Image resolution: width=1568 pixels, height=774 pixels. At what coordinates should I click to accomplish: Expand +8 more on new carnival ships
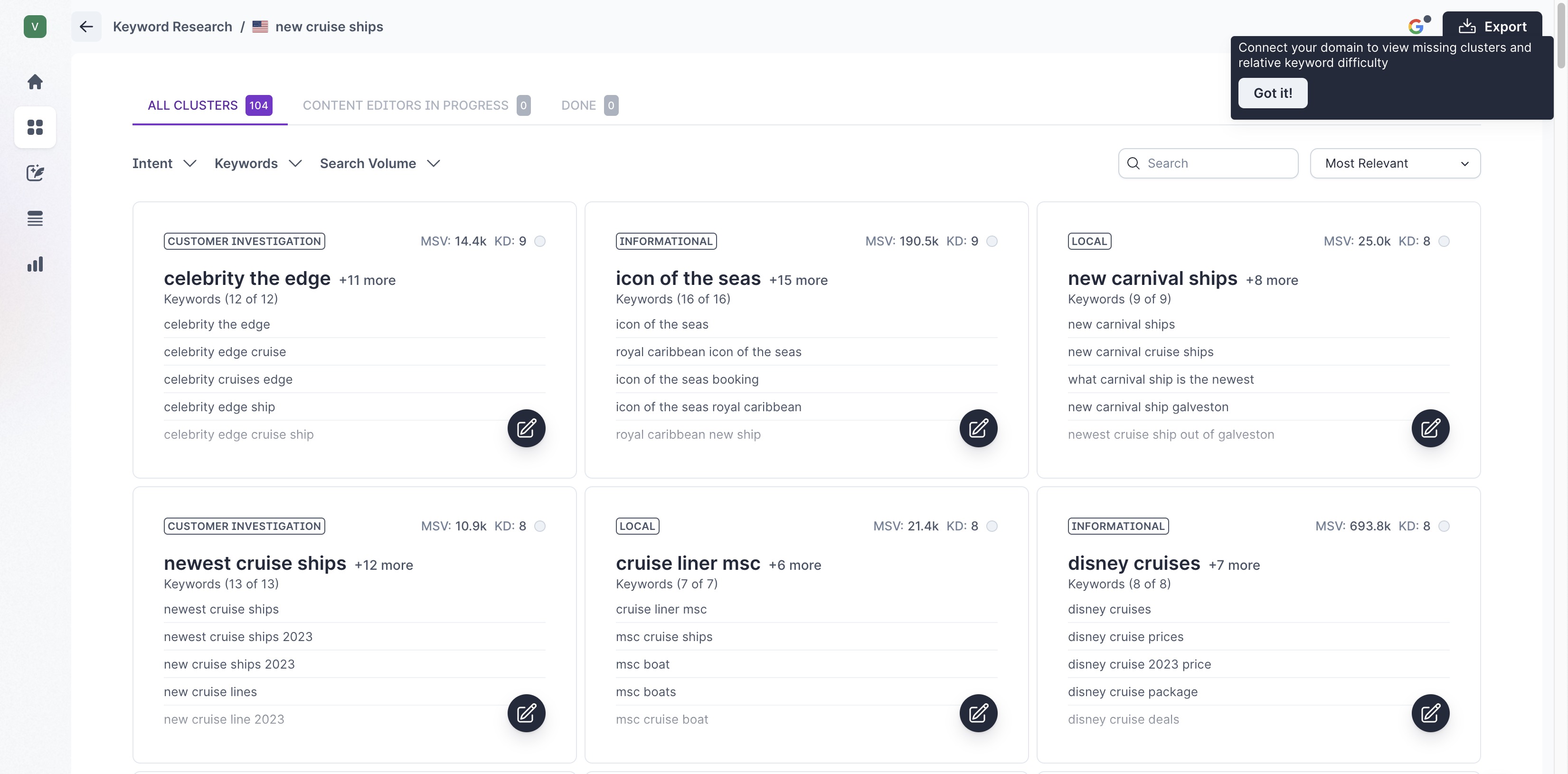point(1272,280)
